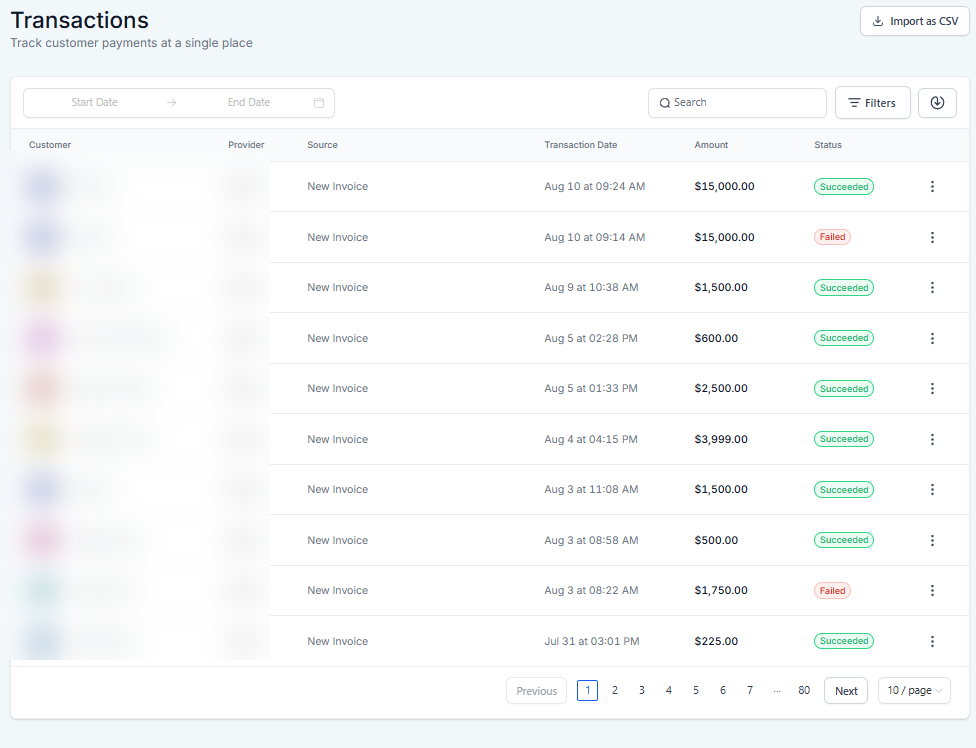Click New Invoice in the $600.00 row

point(337,339)
